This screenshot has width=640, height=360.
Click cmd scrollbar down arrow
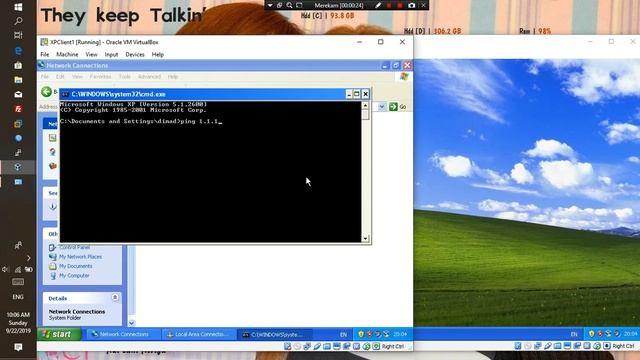[365, 239]
